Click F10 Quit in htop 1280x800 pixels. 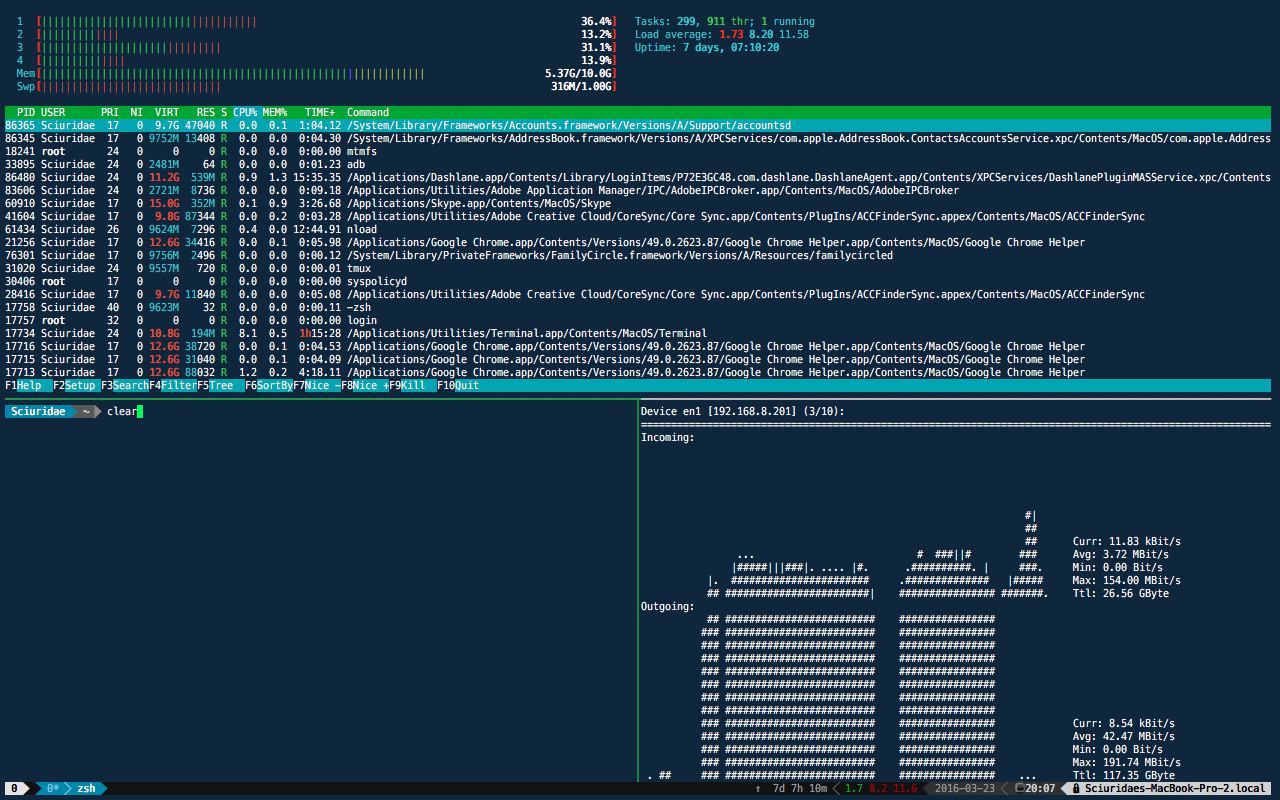click(x=458, y=385)
